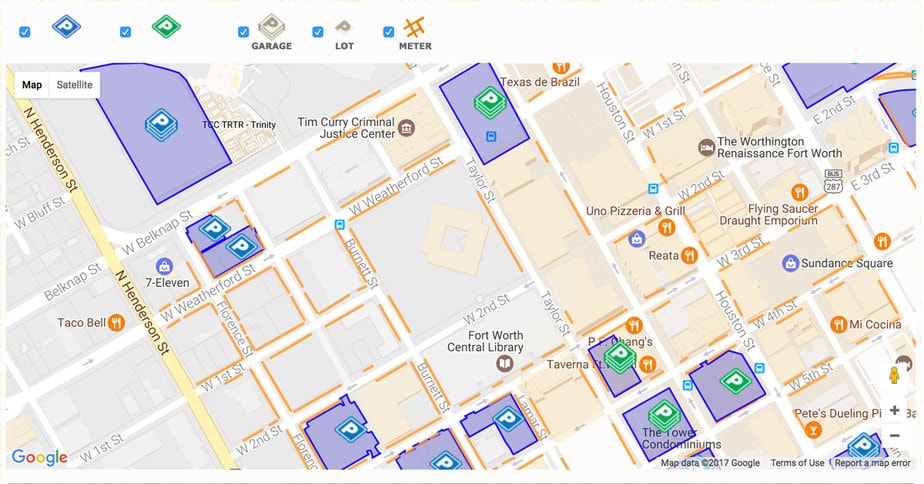
Task: Switch to Map view
Action: click(x=32, y=85)
